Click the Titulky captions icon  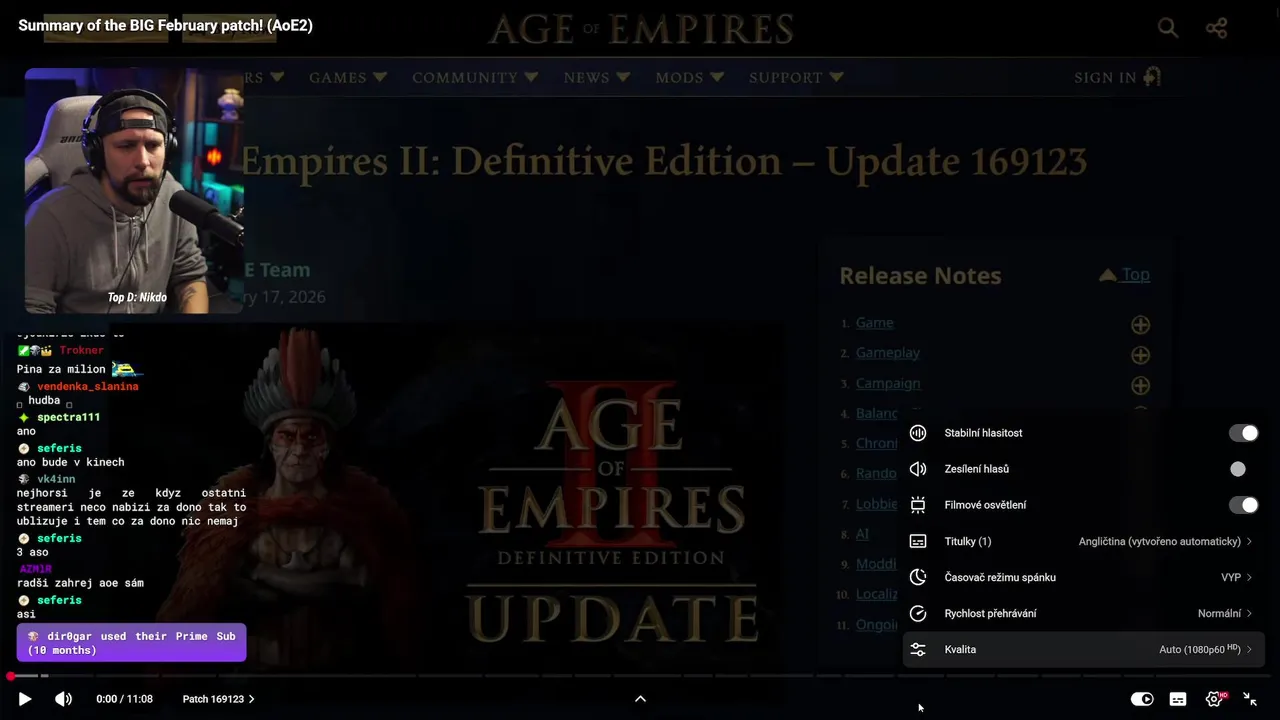pyautogui.click(x=918, y=541)
